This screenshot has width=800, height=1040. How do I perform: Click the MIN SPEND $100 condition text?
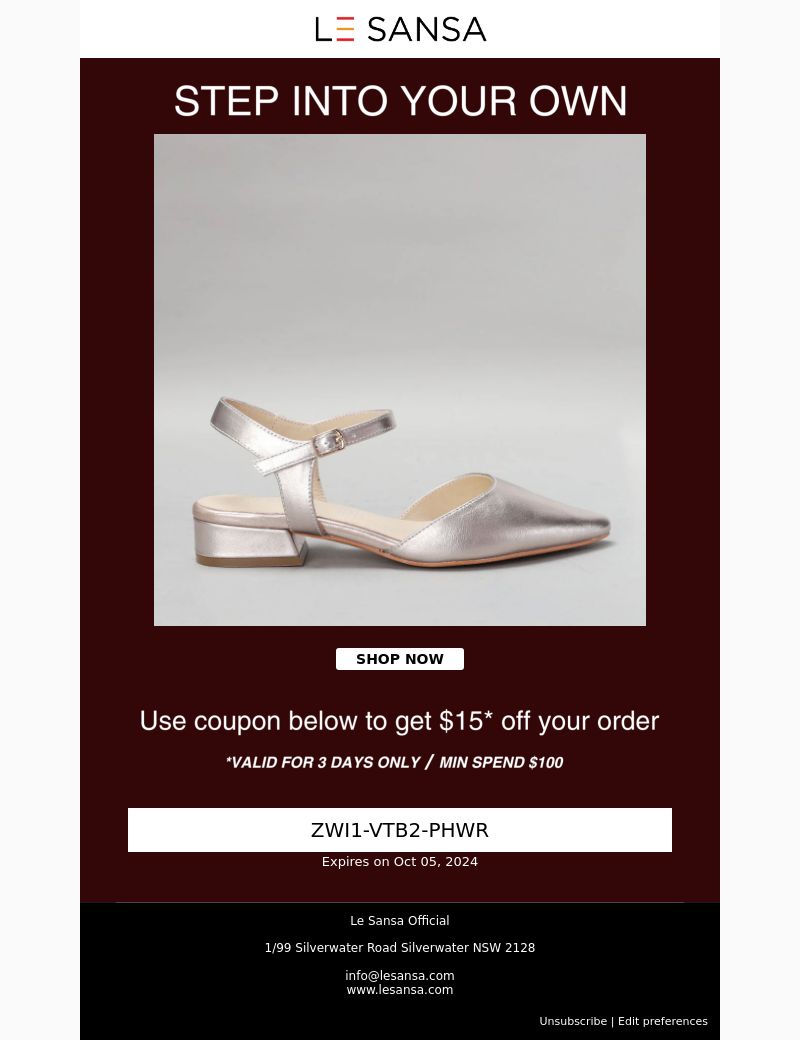pos(501,762)
